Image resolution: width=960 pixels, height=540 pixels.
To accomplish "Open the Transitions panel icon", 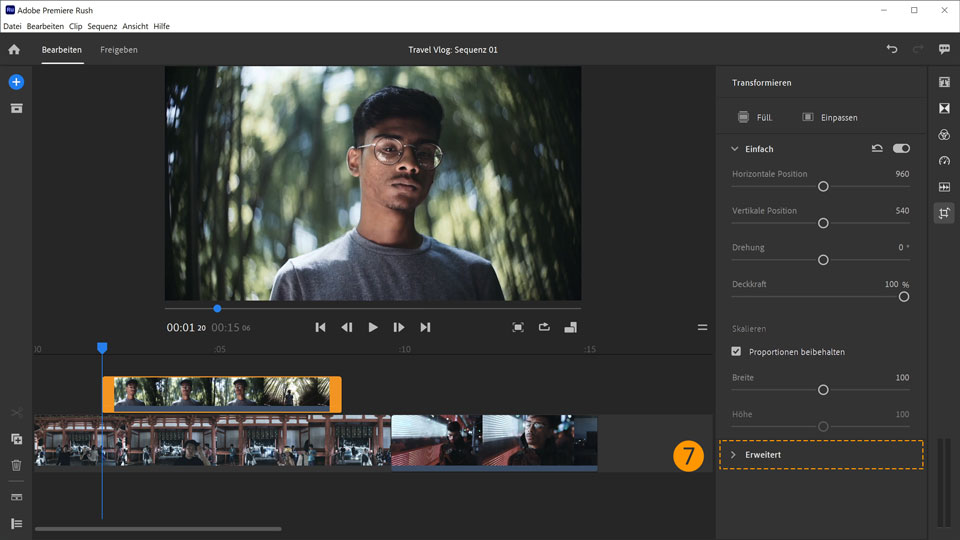I will pos(944,108).
